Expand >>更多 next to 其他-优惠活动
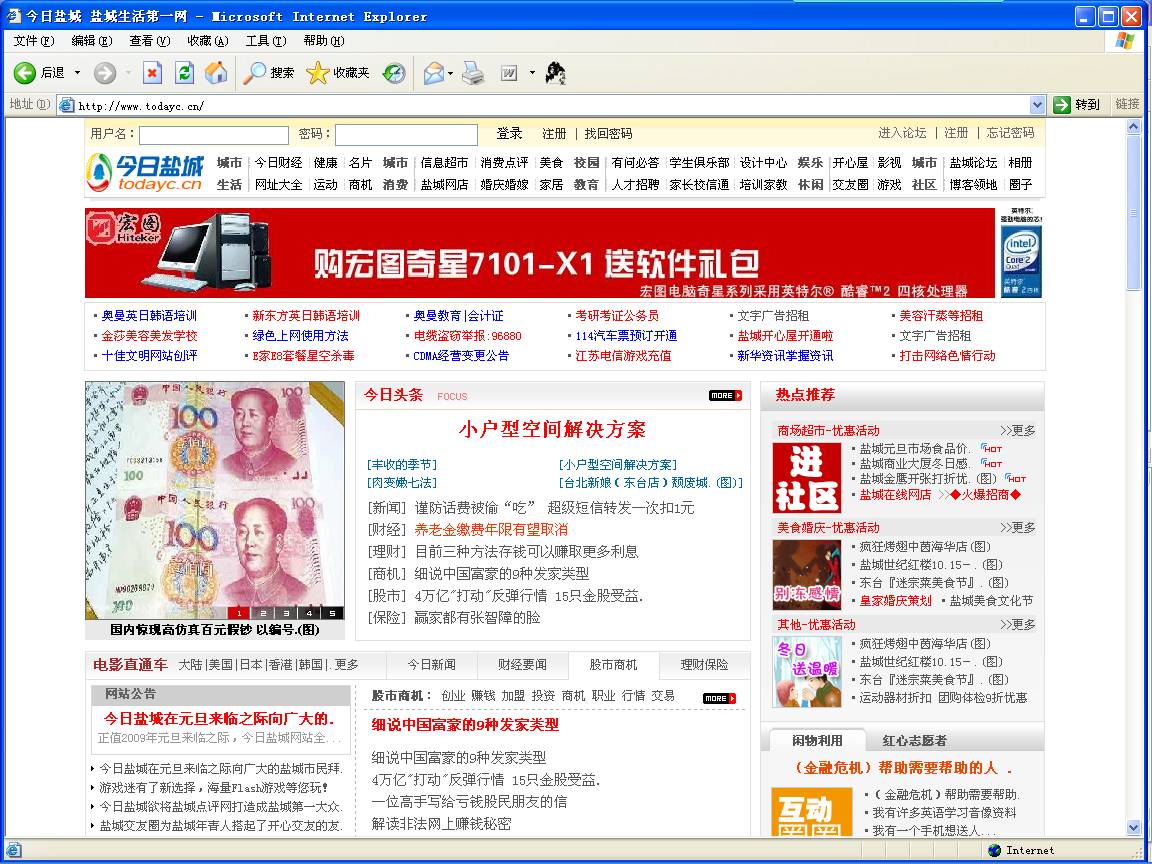The height and width of the screenshot is (864, 1152). coord(1018,624)
